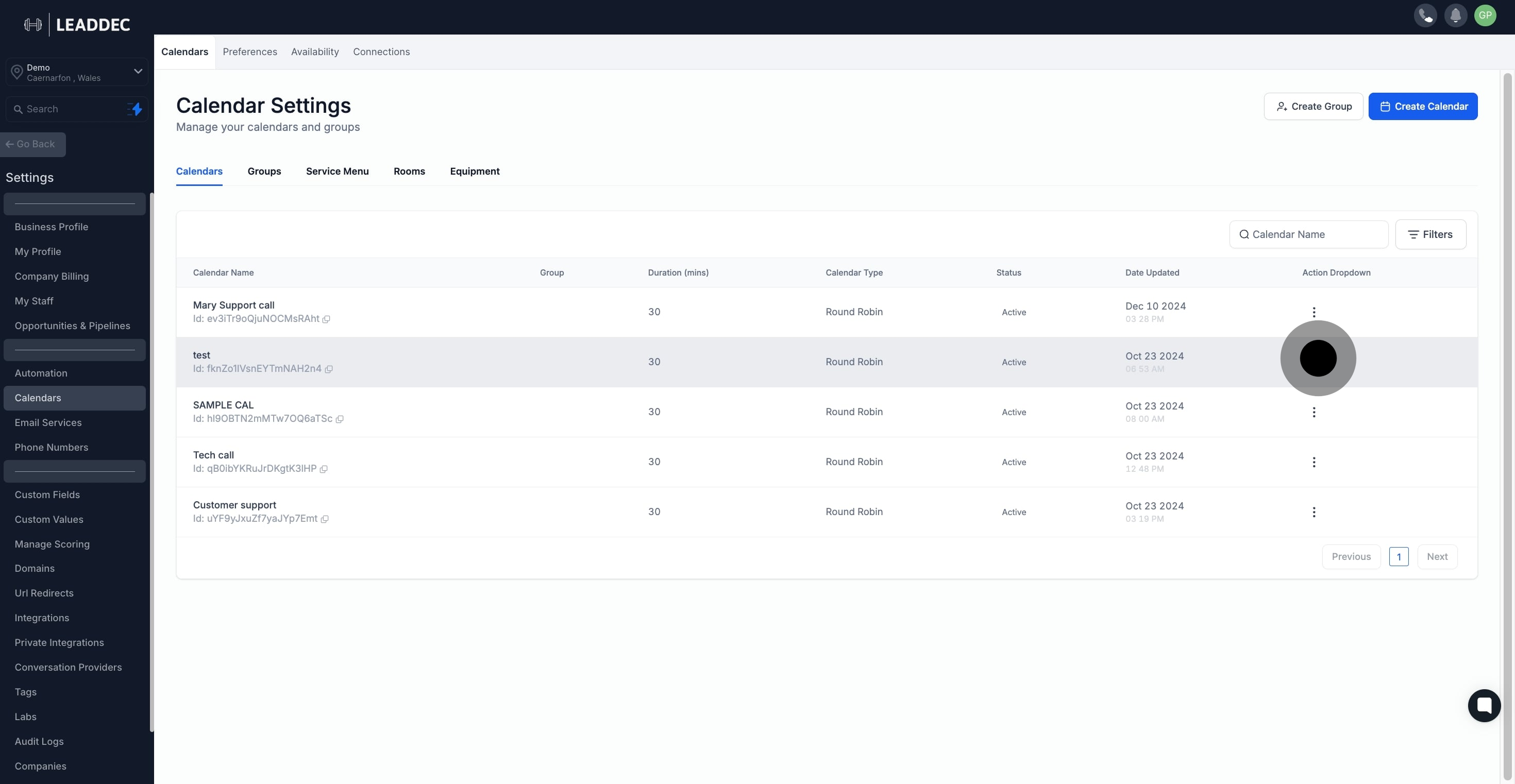
Task: Click the Go Back button
Action: (32, 145)
